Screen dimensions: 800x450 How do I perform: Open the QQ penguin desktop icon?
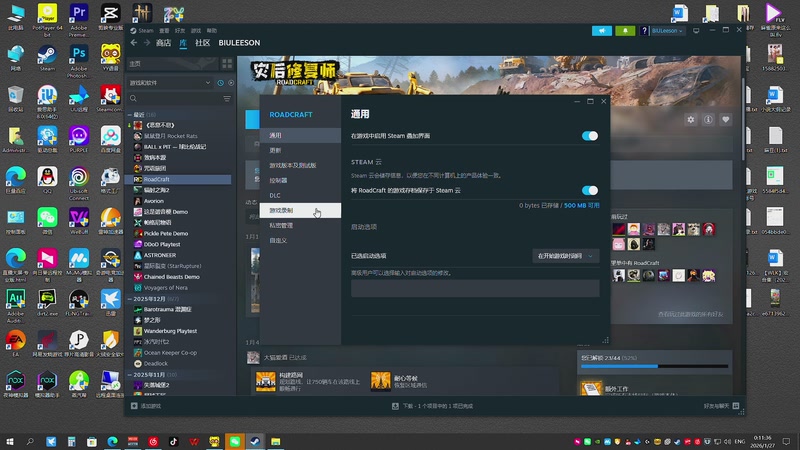pos(47,180)
